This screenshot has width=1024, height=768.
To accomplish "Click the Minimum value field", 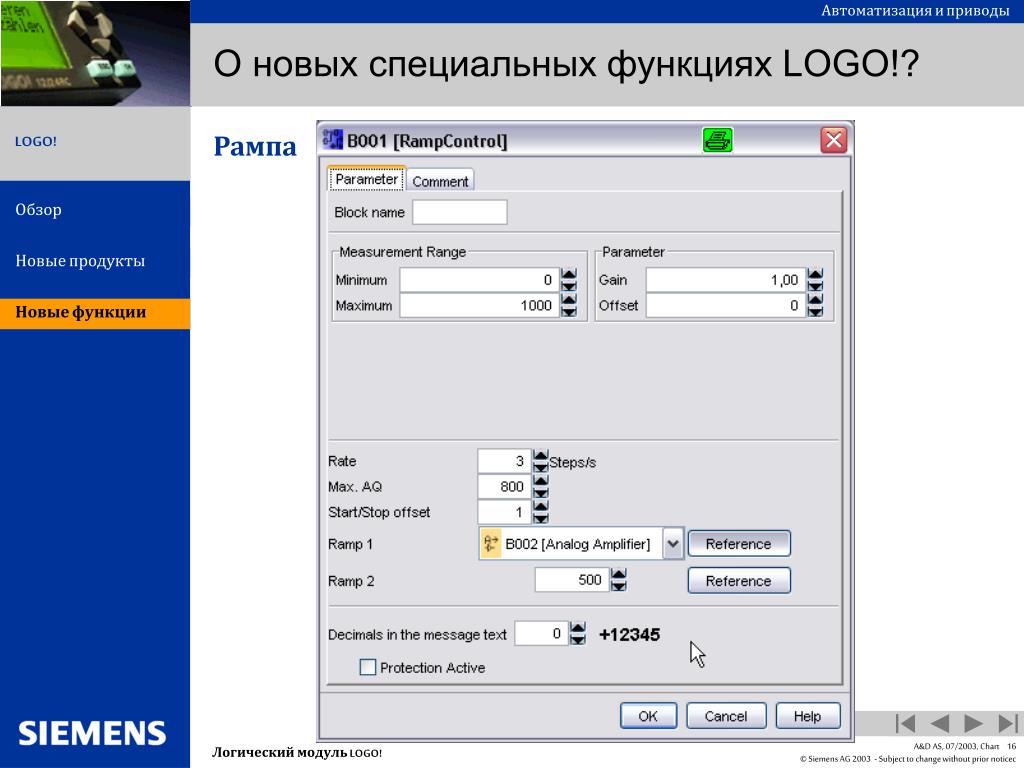I will [479, 280].
